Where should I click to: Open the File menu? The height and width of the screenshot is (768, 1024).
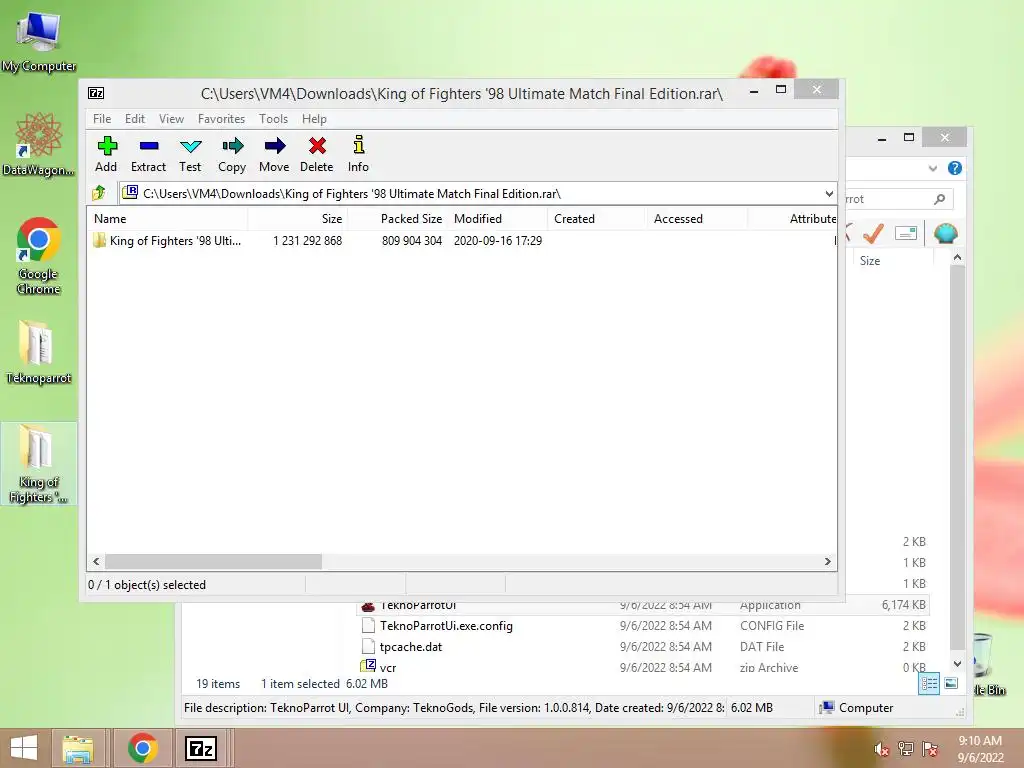[x=102, y=119]
